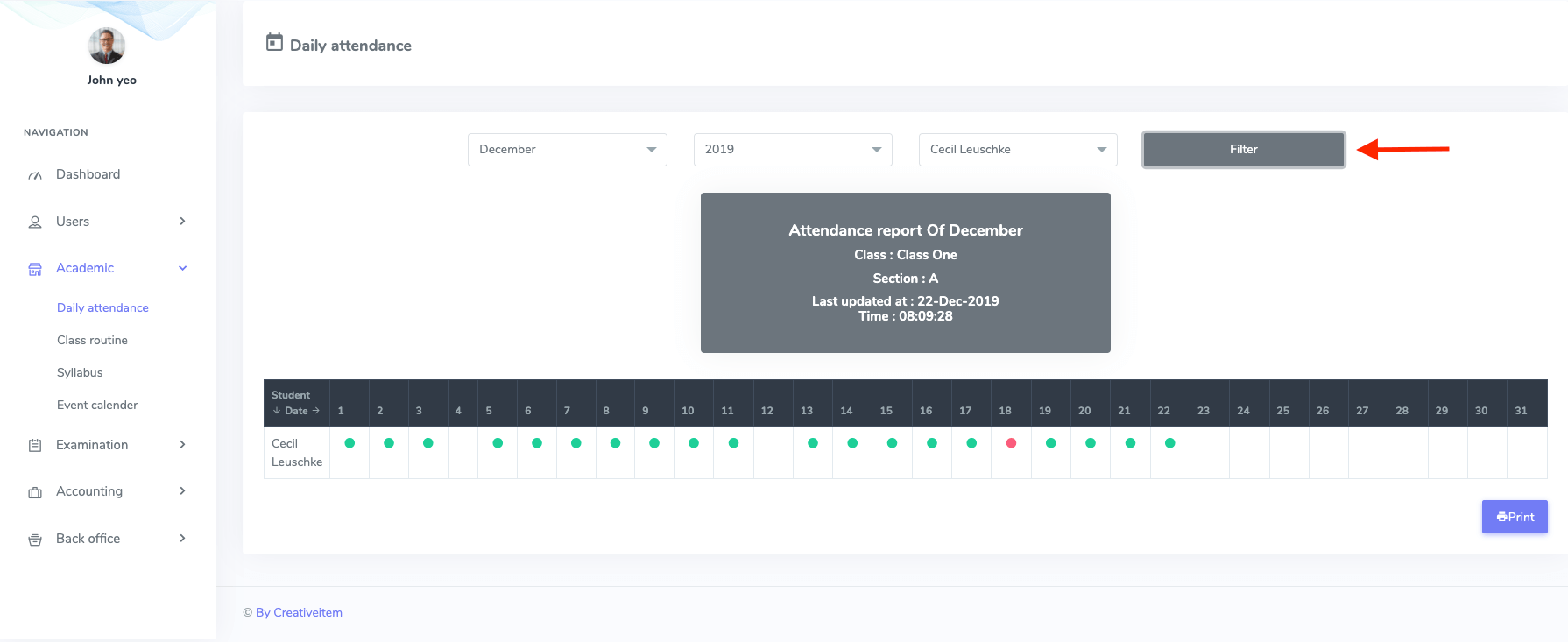1568x642 pixels.
Task: Open the Users menu item
Action: (x=73, y=222)
